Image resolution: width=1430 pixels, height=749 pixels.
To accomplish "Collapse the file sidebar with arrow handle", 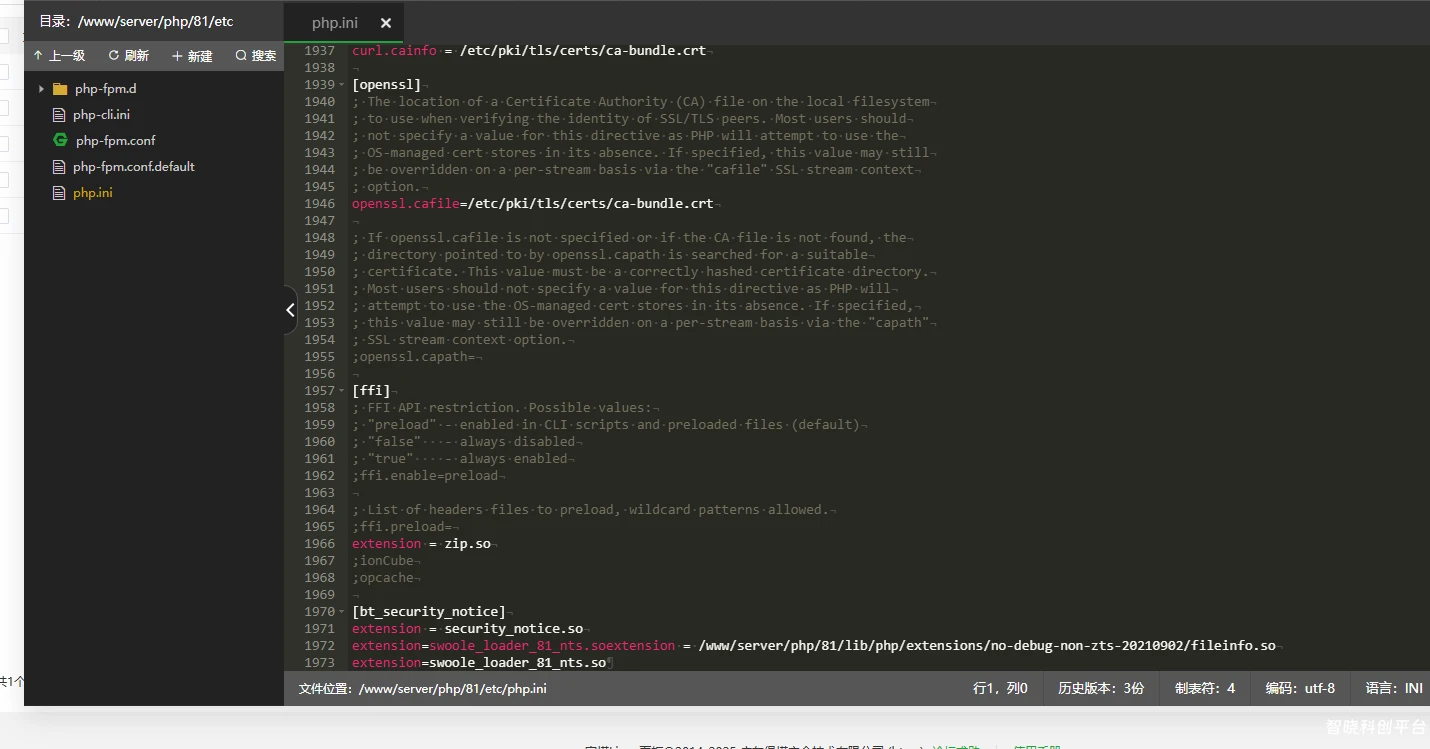I will pos(290,310).
